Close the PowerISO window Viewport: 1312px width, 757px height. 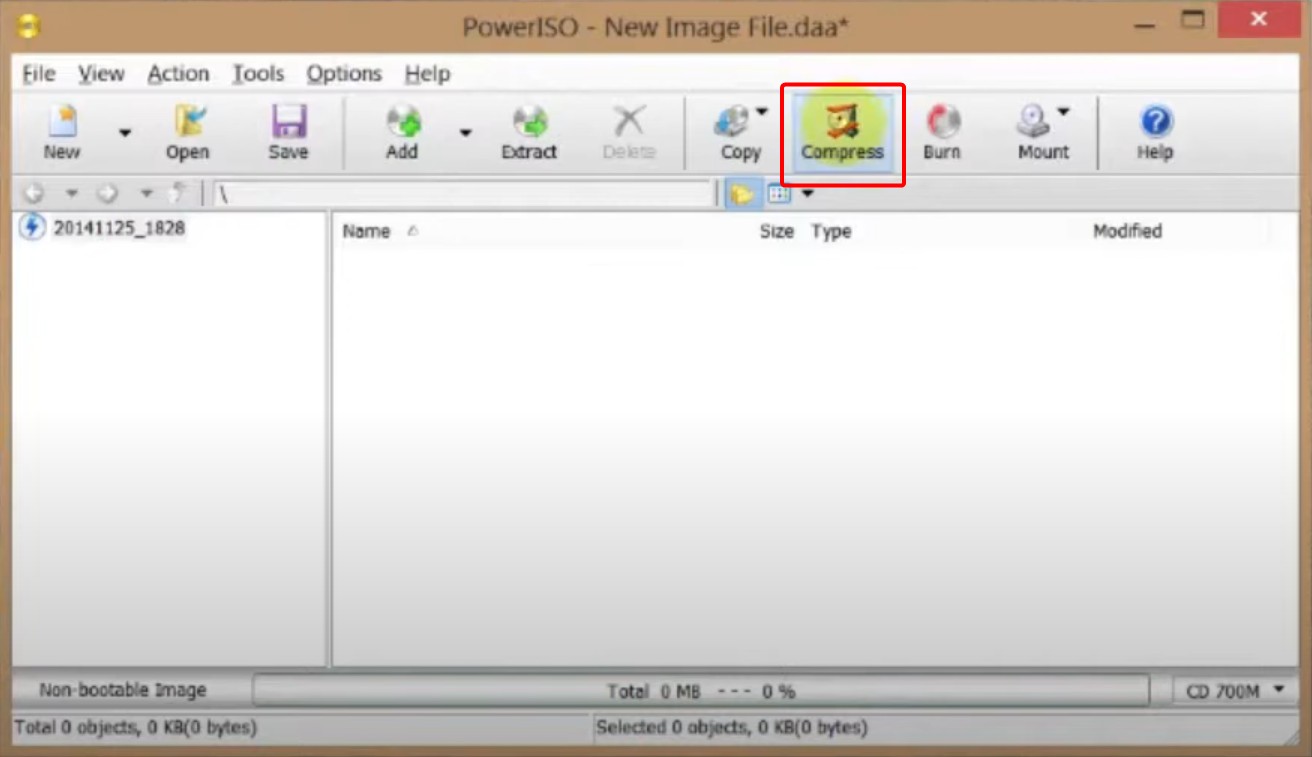click(1261, 19)
